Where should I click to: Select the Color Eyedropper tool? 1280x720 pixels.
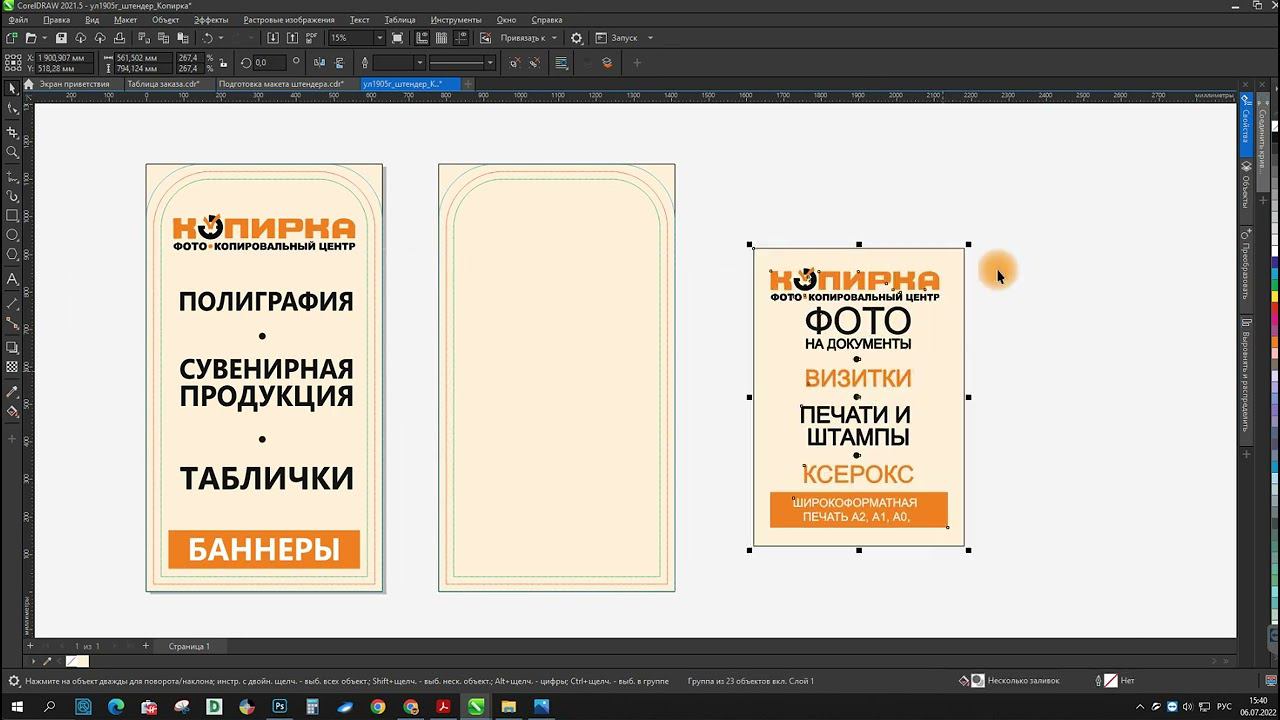[12, 391]
